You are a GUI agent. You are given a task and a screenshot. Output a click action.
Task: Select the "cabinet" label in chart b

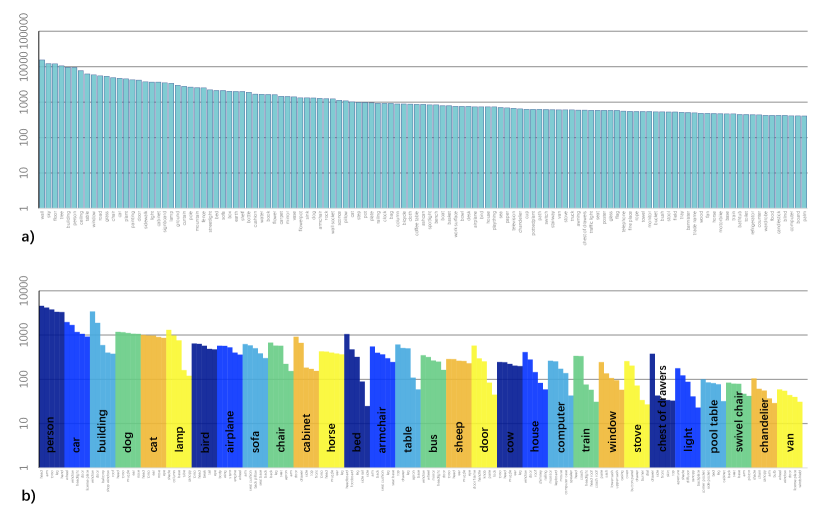306,433
